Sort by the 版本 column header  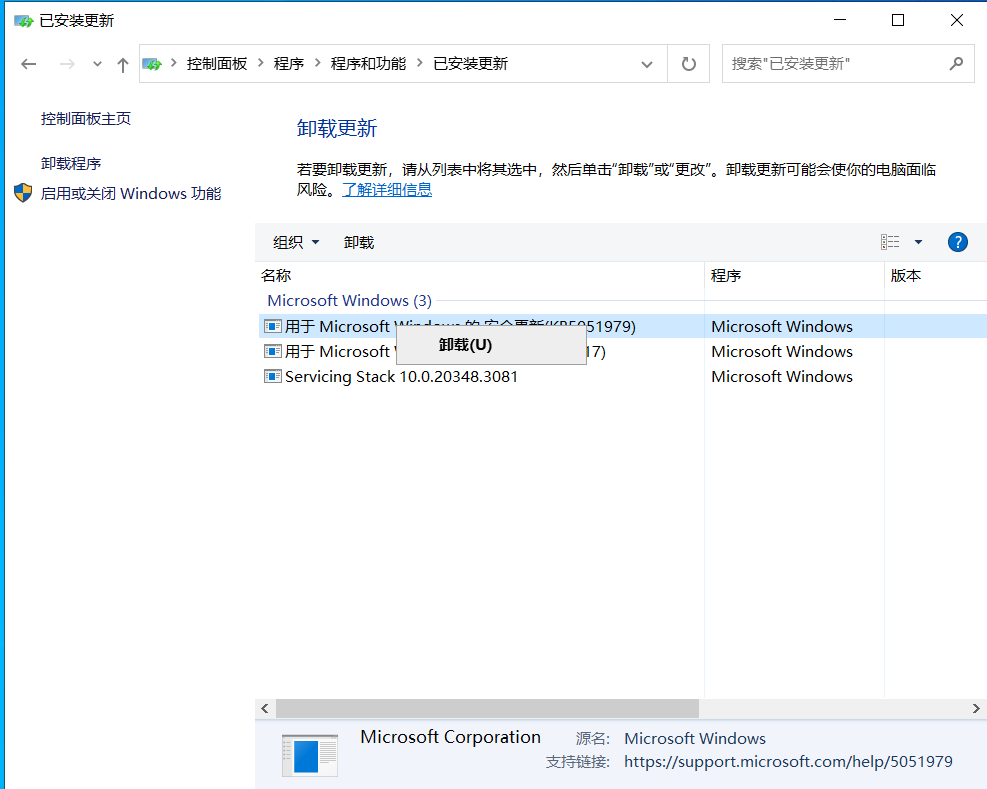tap(935, 275)
